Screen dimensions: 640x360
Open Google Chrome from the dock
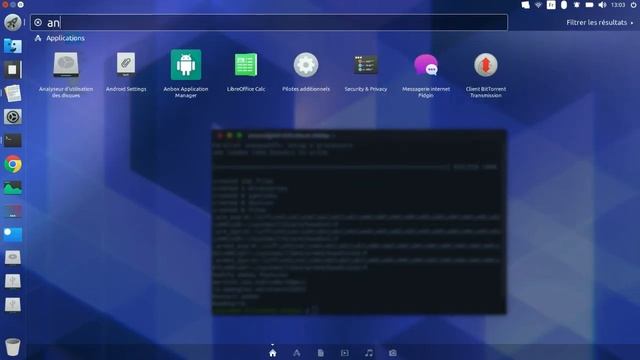(13, 164)
